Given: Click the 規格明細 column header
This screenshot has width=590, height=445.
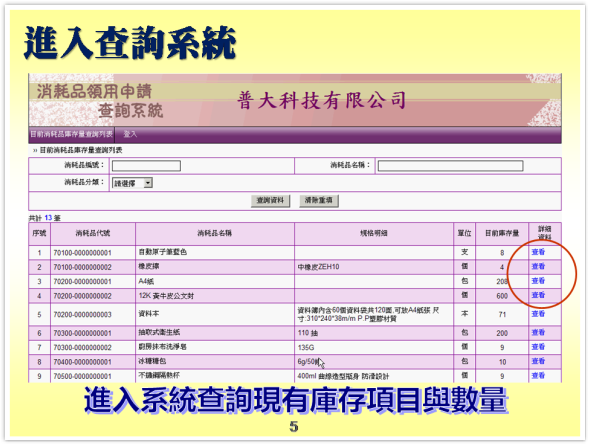Looking at the screenshot, I should (x=374, y=234).
